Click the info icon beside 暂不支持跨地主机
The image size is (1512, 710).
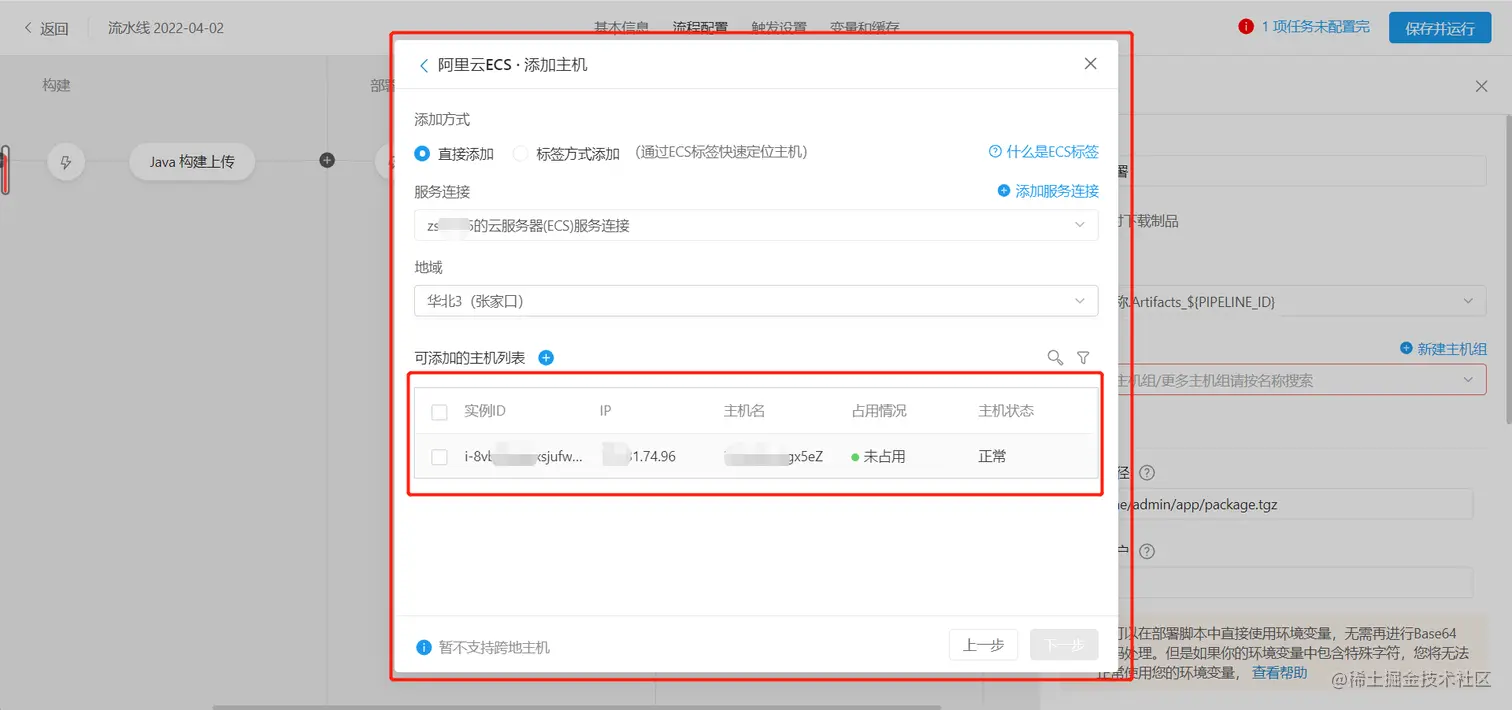click(x=423, y=647)
